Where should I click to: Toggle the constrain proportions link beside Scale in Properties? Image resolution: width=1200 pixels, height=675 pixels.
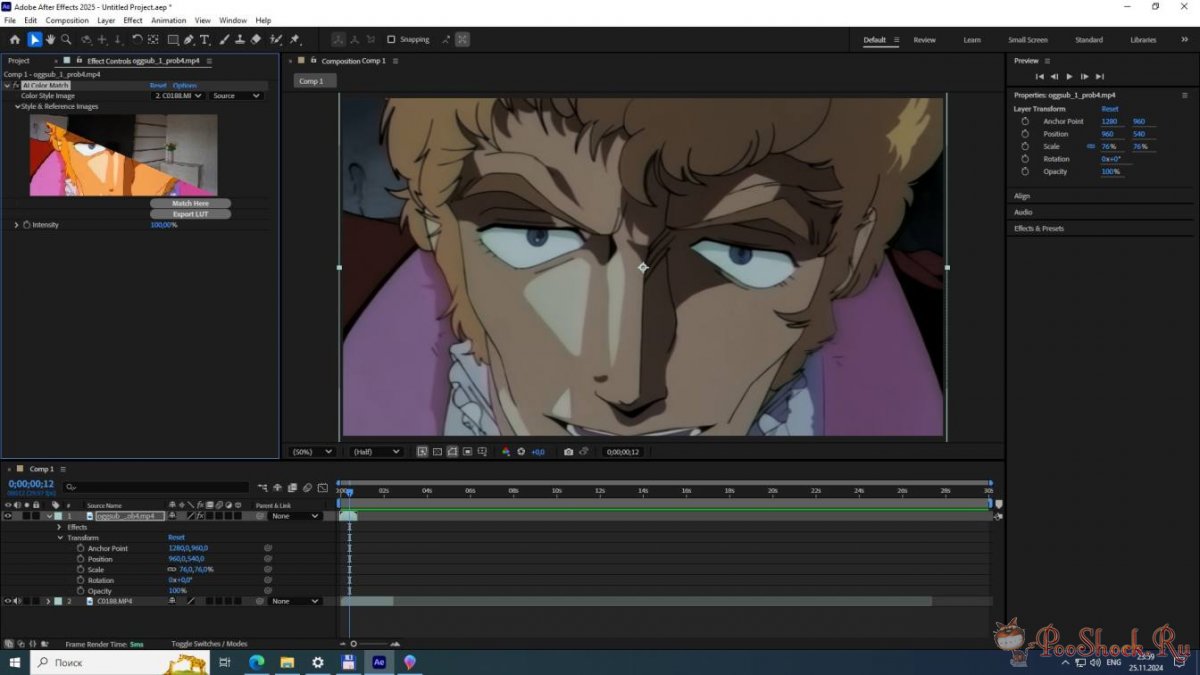[1091, 147]
